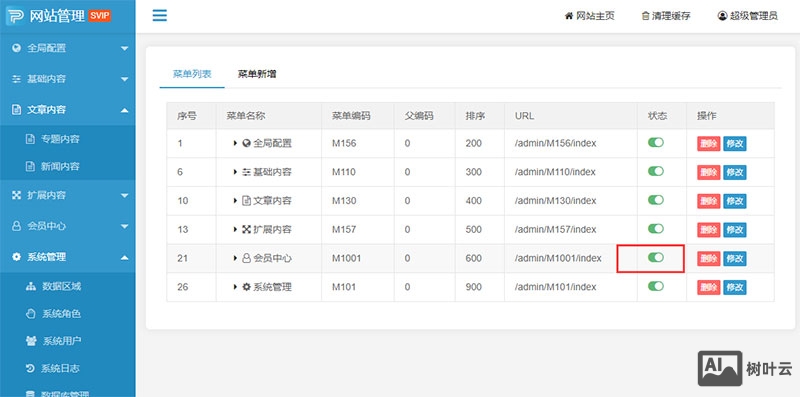Viewport: 800px width, 397px height.
Task: Click the history icon beside 系统日志
Action: click(x=30, y=368)
